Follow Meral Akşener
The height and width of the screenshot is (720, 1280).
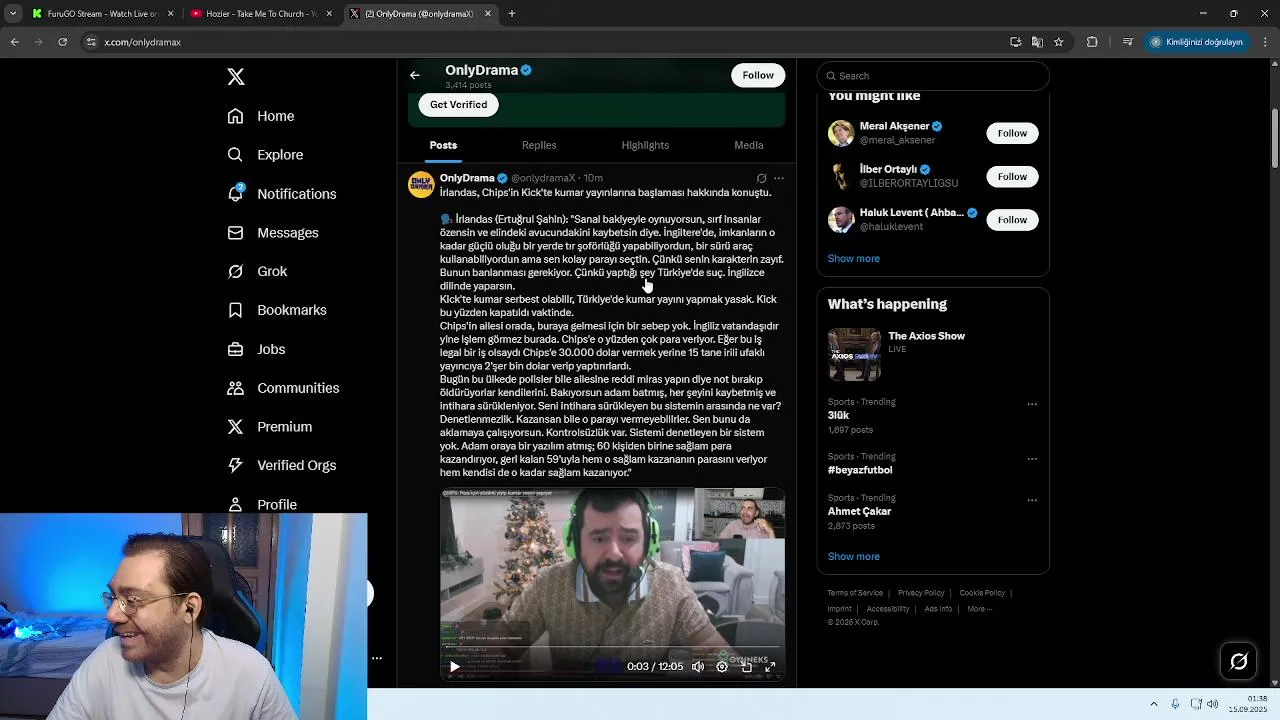click(1012, 133)
